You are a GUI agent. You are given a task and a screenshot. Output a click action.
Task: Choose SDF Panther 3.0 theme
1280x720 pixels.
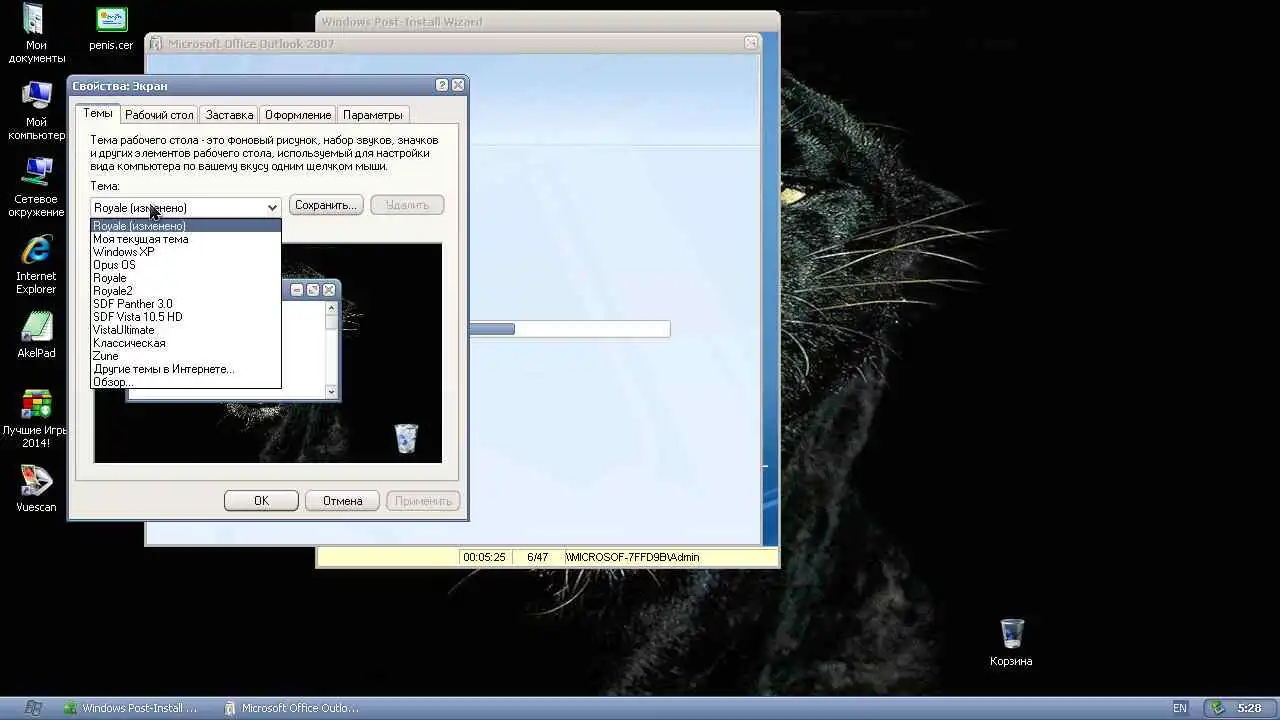[186, 304]
